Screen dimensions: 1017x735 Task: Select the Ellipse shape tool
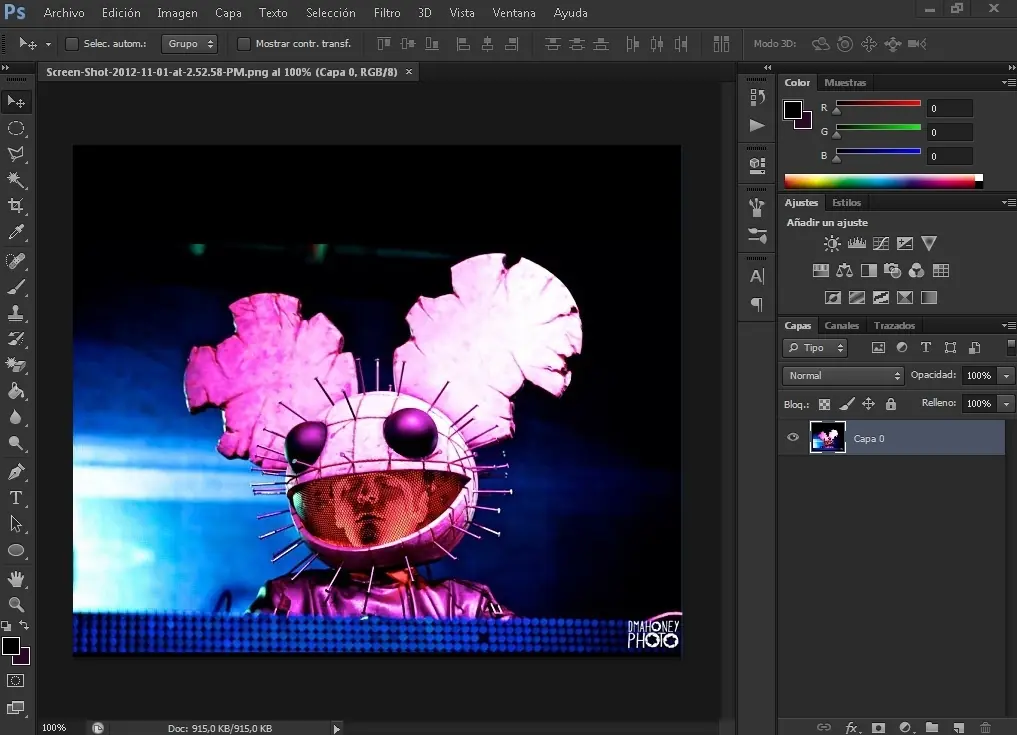[16, 551]
